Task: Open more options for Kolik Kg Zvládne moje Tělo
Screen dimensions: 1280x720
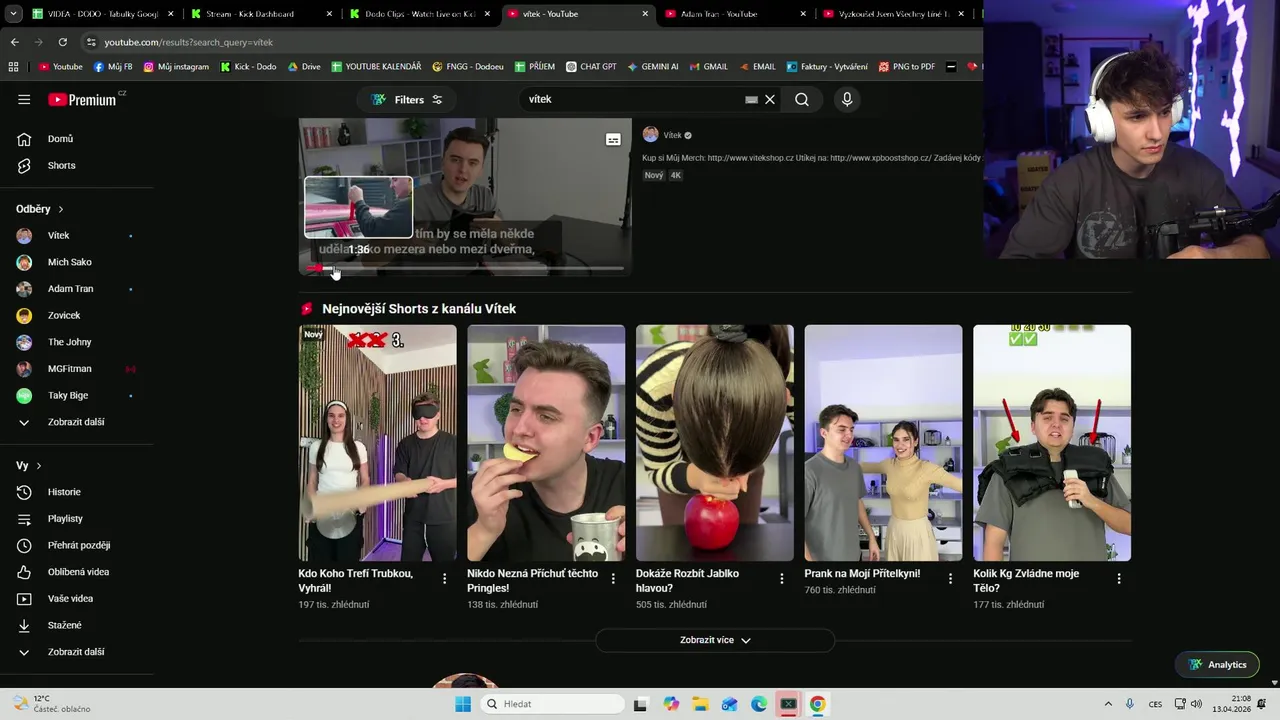Action: [x=1119, y=579]
